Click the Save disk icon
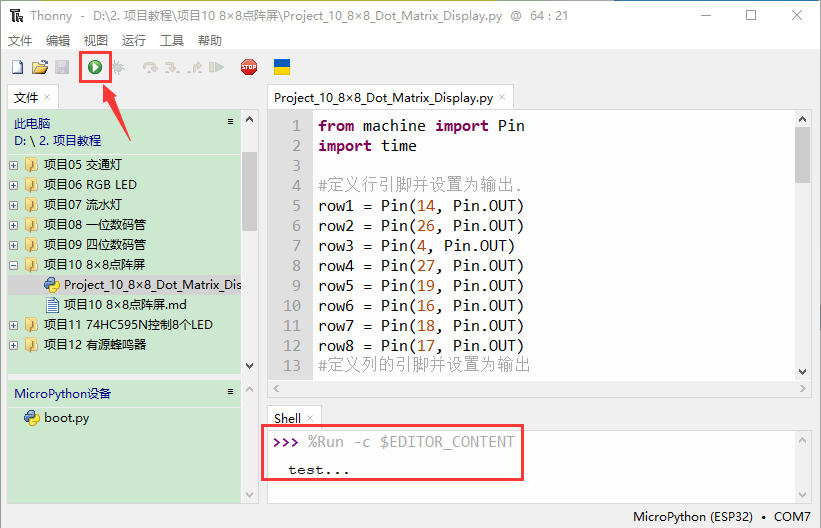The width and height of the screenshot is (821, 528). coord(61,67)
